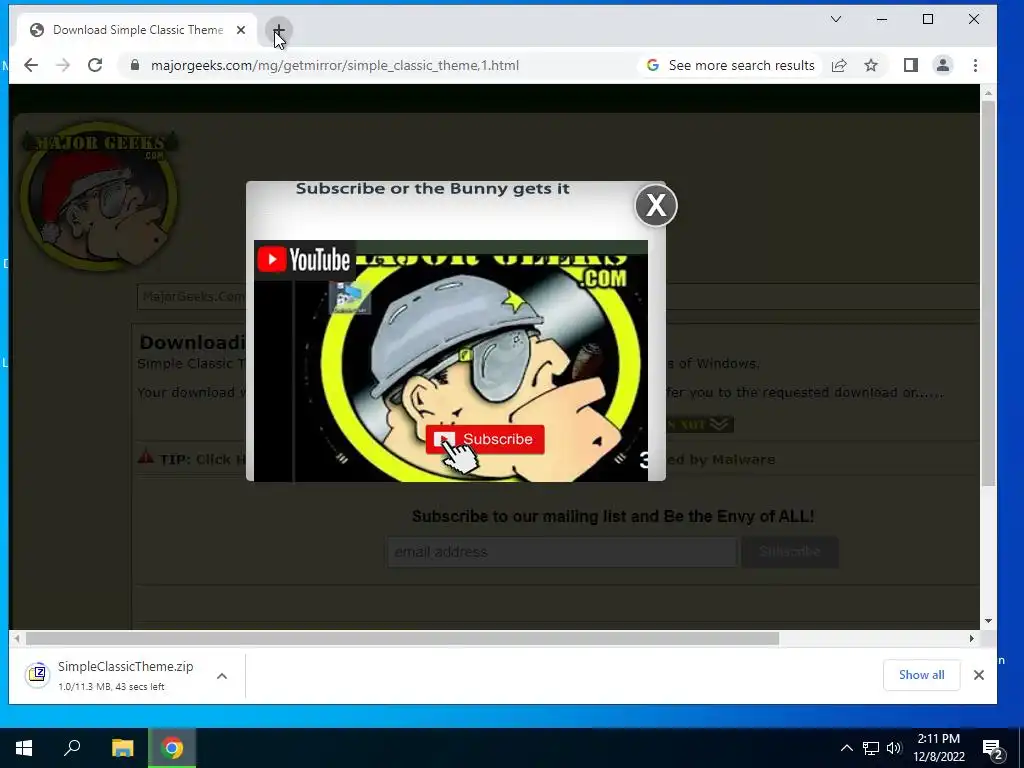
Task: Open the Windows Start menu
Action: click(24, 748)
